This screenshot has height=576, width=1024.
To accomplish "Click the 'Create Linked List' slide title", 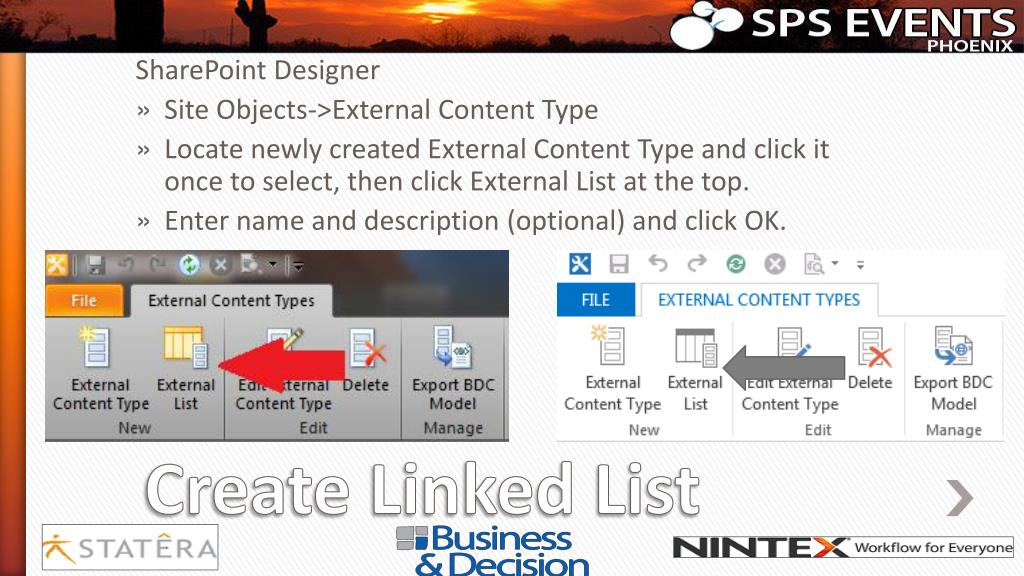I will click(x=423, y=490).
